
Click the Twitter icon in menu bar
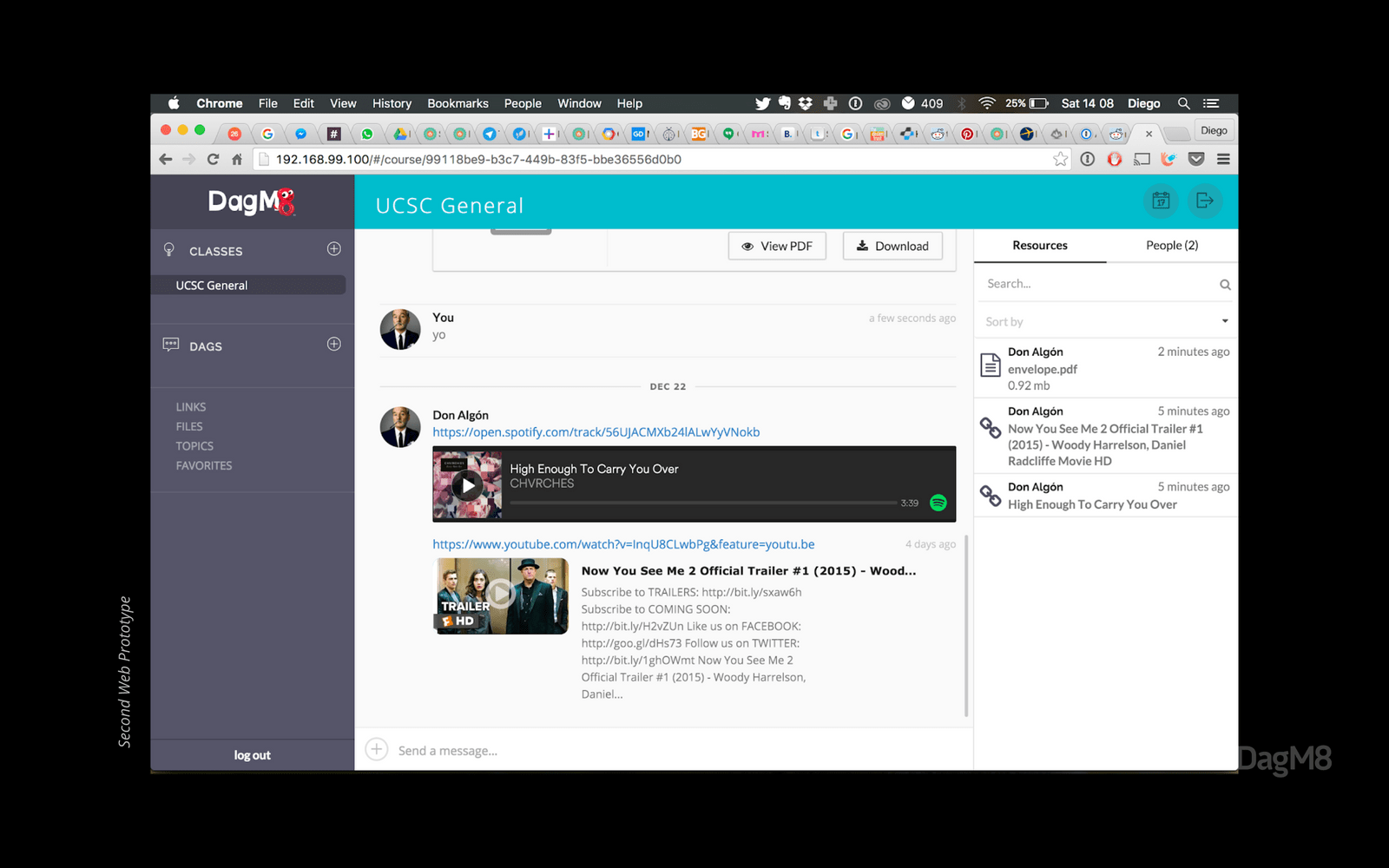[x=762, y=103]
